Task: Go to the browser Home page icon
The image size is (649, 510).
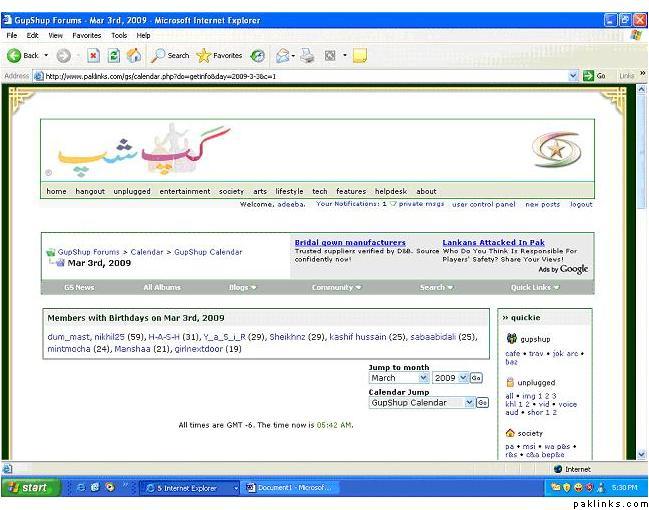Action: pyautogui.click(x=133, y=55)
